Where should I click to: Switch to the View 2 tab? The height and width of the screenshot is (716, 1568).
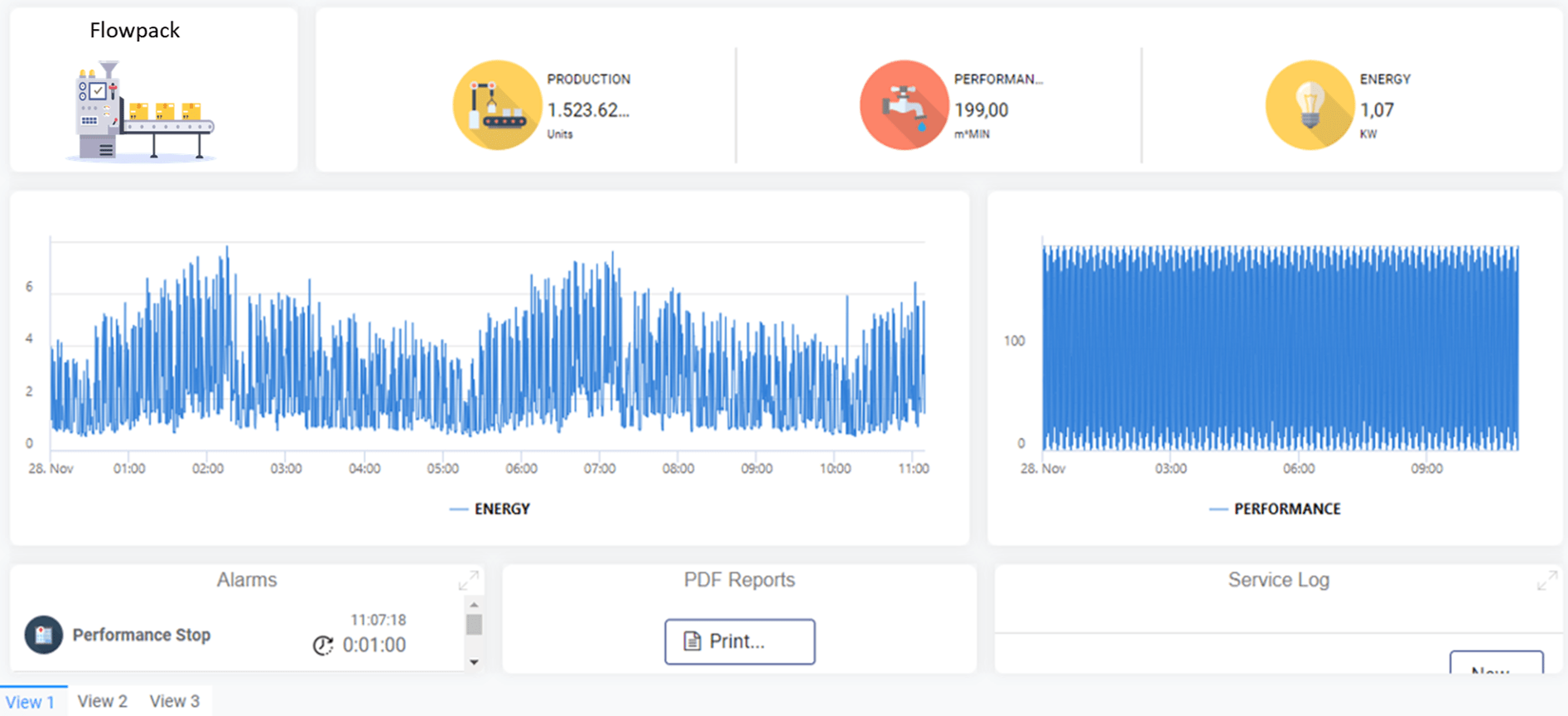click(103, 701)
